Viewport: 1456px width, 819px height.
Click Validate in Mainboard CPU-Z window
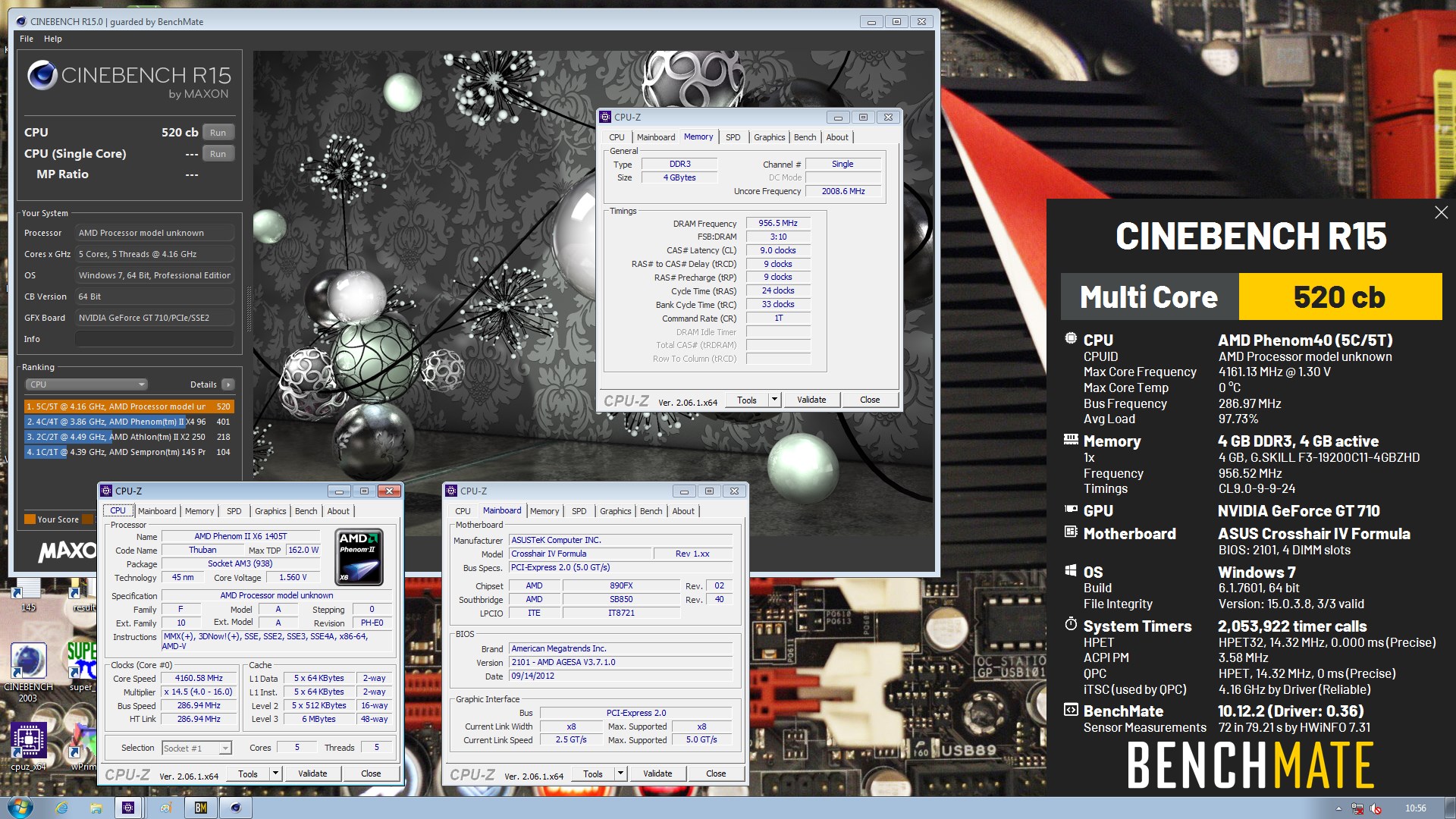coord(657,773)
